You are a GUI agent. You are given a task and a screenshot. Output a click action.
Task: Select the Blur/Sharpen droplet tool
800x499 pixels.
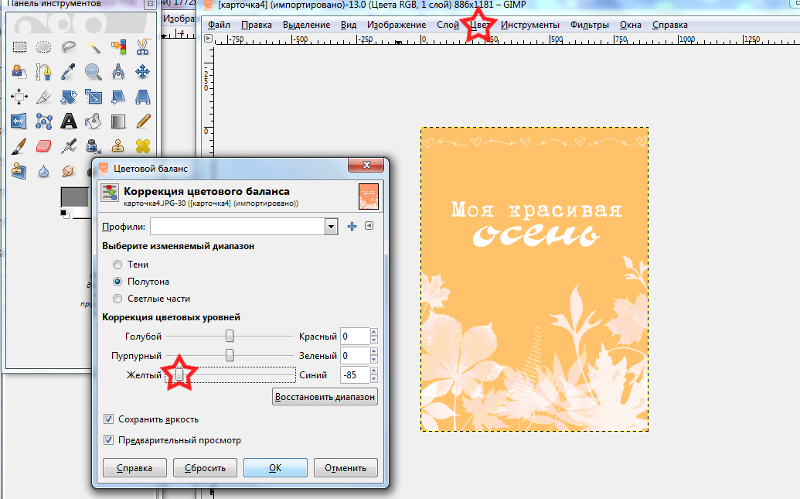[44, 170]
